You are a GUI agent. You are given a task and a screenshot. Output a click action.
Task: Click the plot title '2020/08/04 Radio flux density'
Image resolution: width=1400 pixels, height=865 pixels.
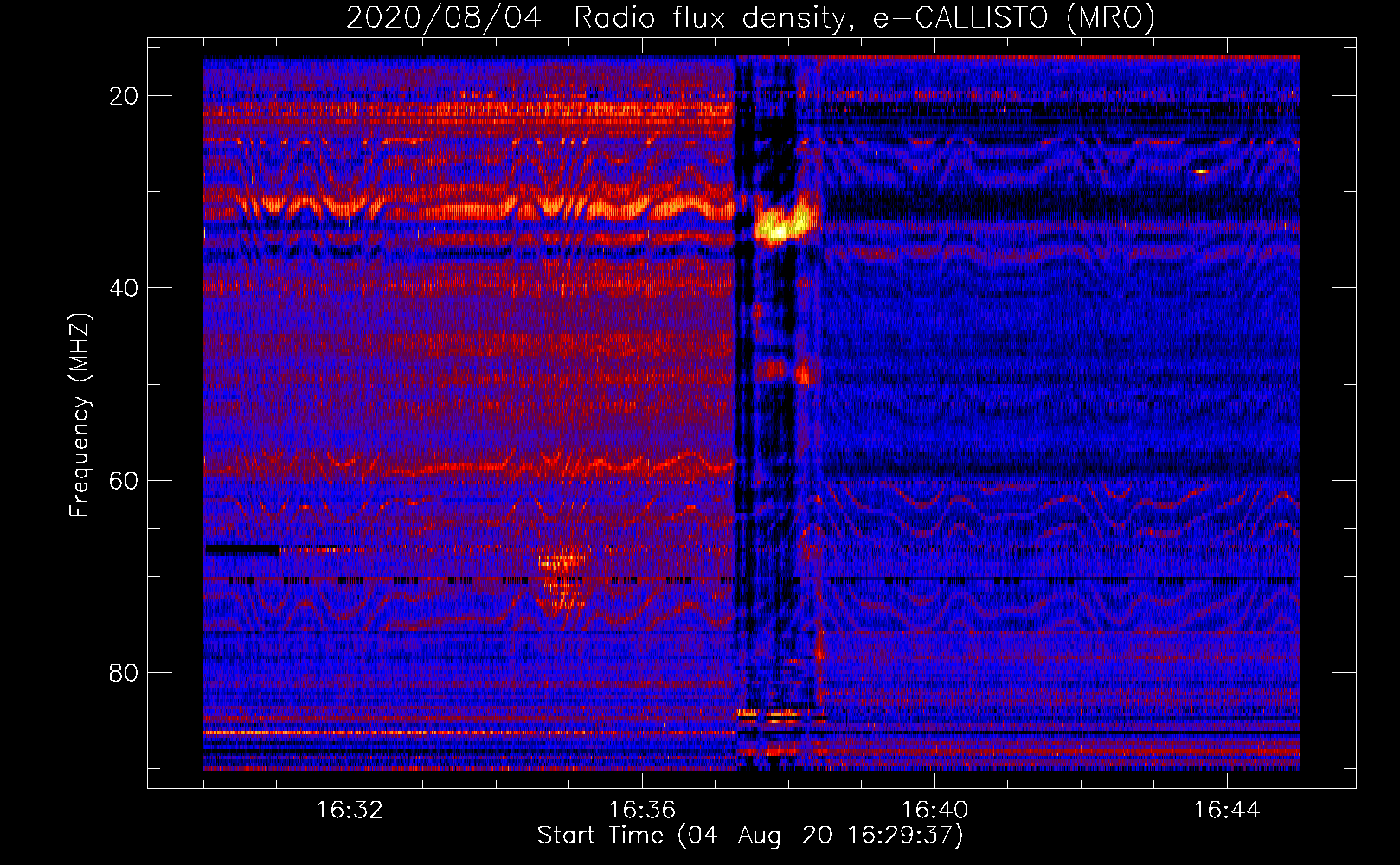tap(750, 17)
